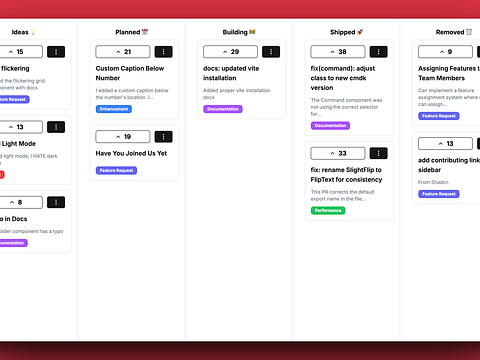This screenshot has height=360, width=480.
Task: Click the Enhancement tag on Custom Caption card
Action: [x=114, y=109]
